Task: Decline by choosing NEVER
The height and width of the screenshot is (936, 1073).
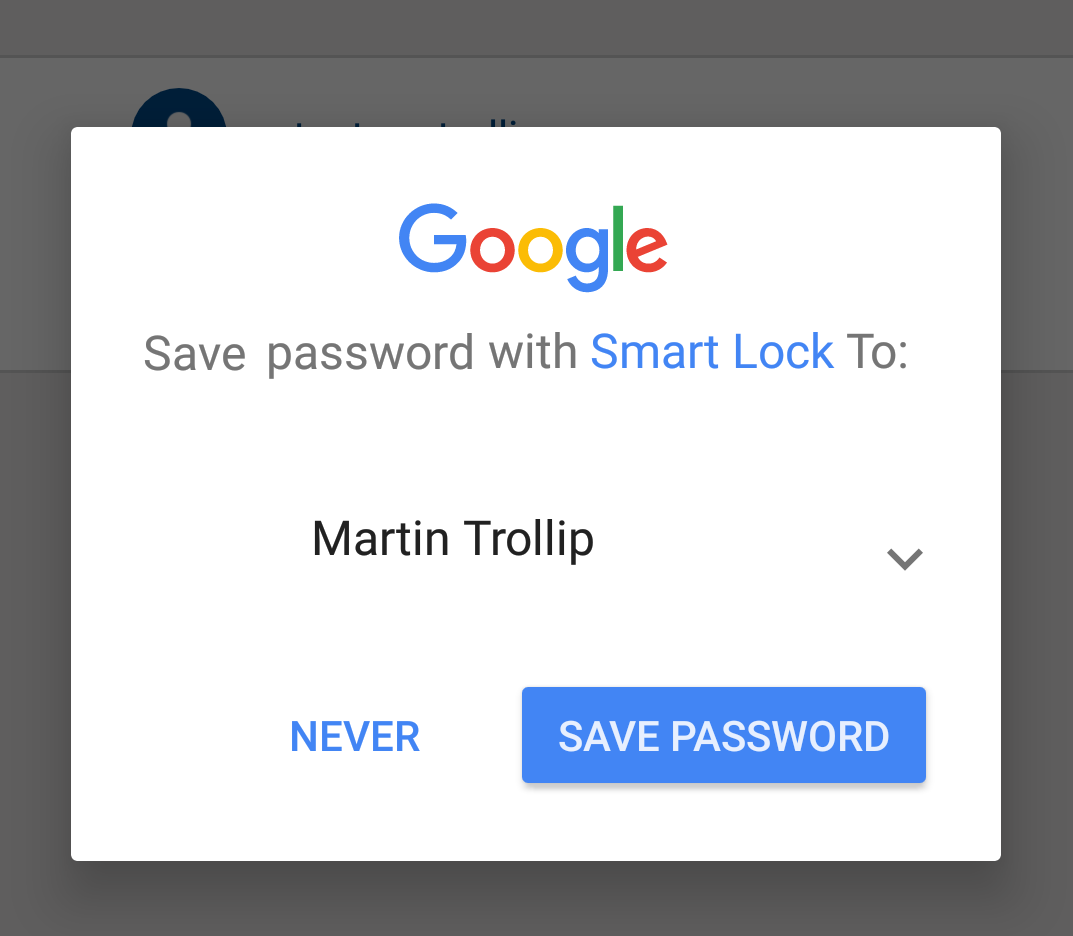Action: tap(354, 737)
